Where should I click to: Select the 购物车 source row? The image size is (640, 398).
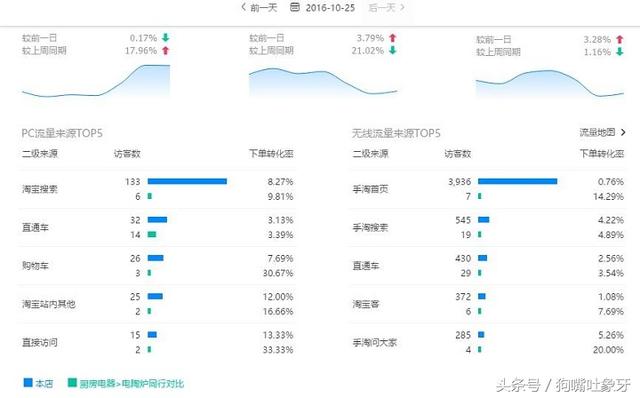pyautogui.click(x=158, y=266)
